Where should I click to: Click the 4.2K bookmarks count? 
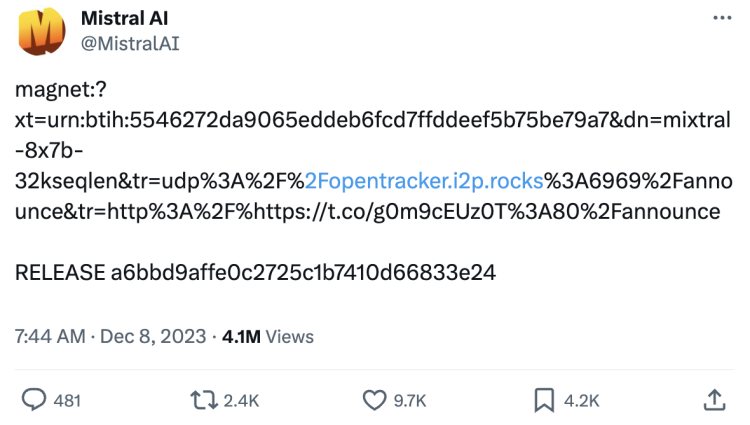pyautogui.click(x=581, y=400)
